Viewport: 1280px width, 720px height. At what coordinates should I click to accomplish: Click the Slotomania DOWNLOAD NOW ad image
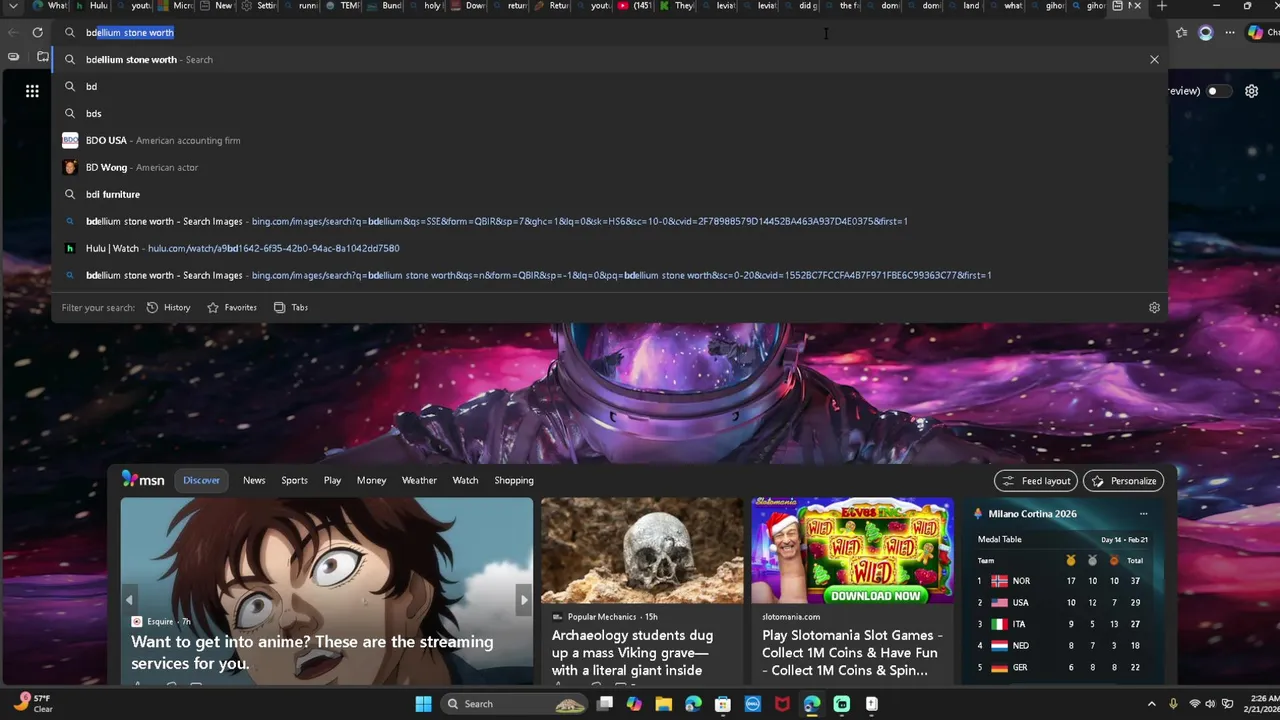tap(852, 551)
